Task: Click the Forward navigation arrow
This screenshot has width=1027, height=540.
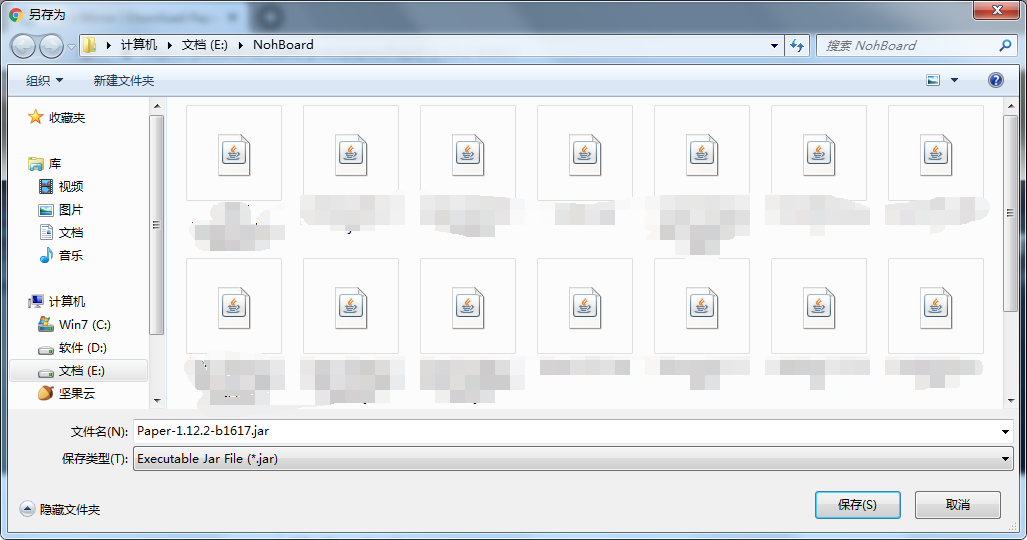Action: 51,46
